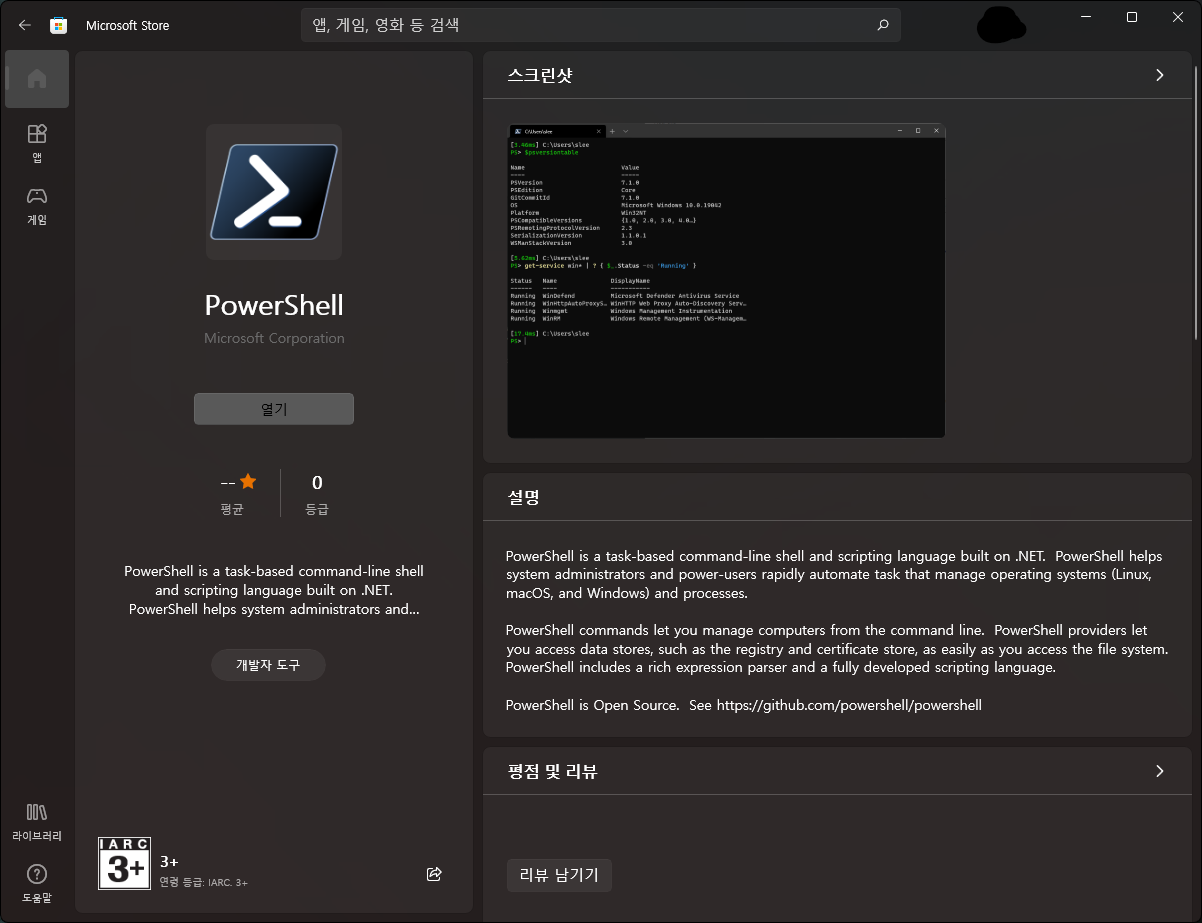Screen dimensions: 1202x923
Task: Click the PowerShell app title
Action: pyautogui.click(x=274, y=305)
